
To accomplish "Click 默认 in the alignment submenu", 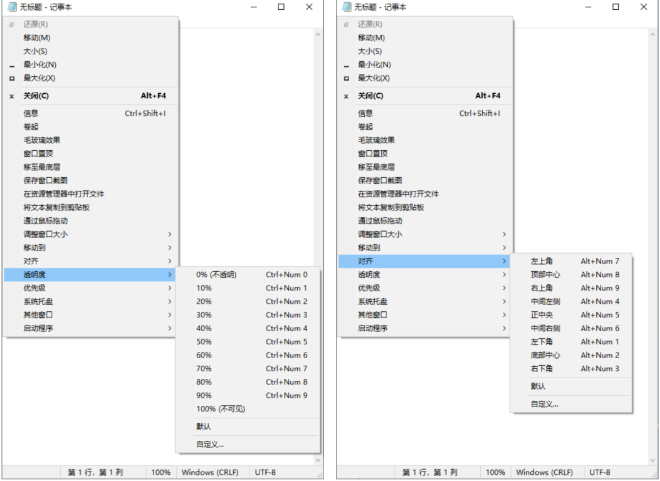I will pyautogui.click(x=538, y=386).
